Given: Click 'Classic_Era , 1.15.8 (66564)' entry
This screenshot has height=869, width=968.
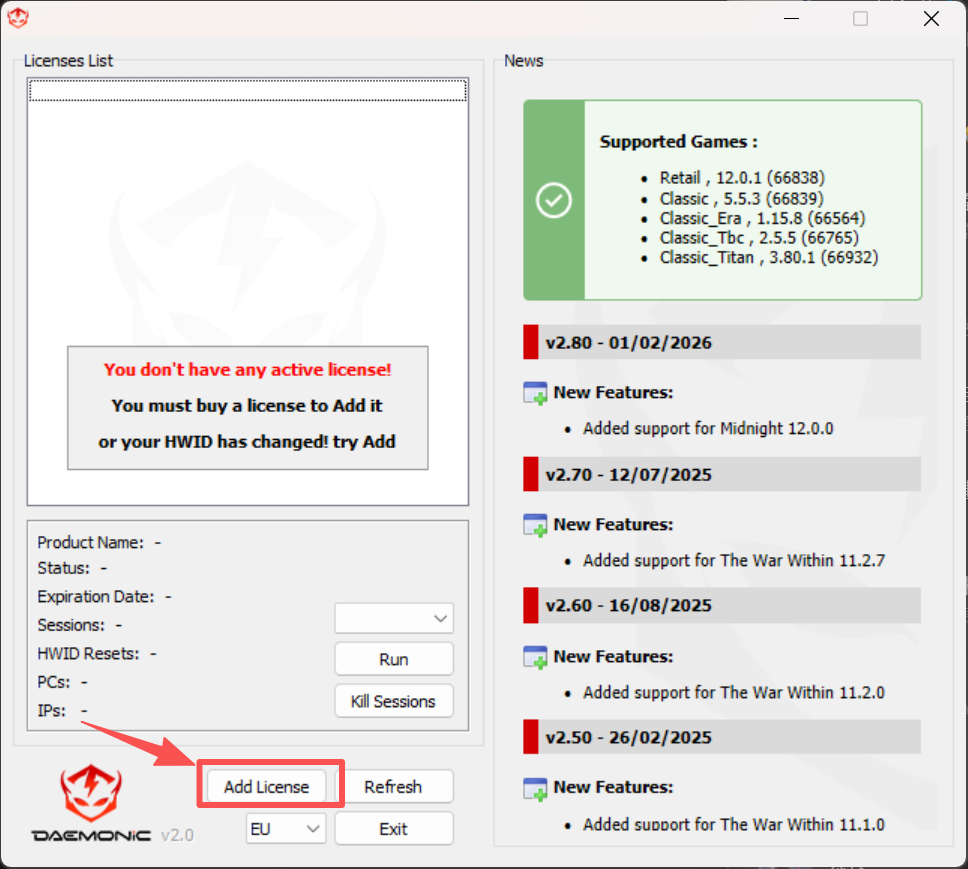Looking at the screenshot, I should coord(762,218).
